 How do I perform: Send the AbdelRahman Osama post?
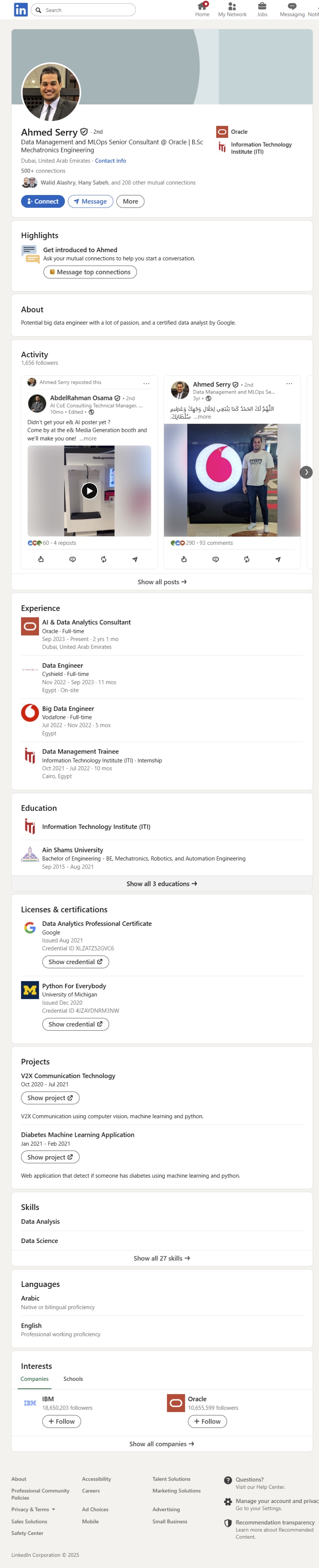tap(135, 559)
